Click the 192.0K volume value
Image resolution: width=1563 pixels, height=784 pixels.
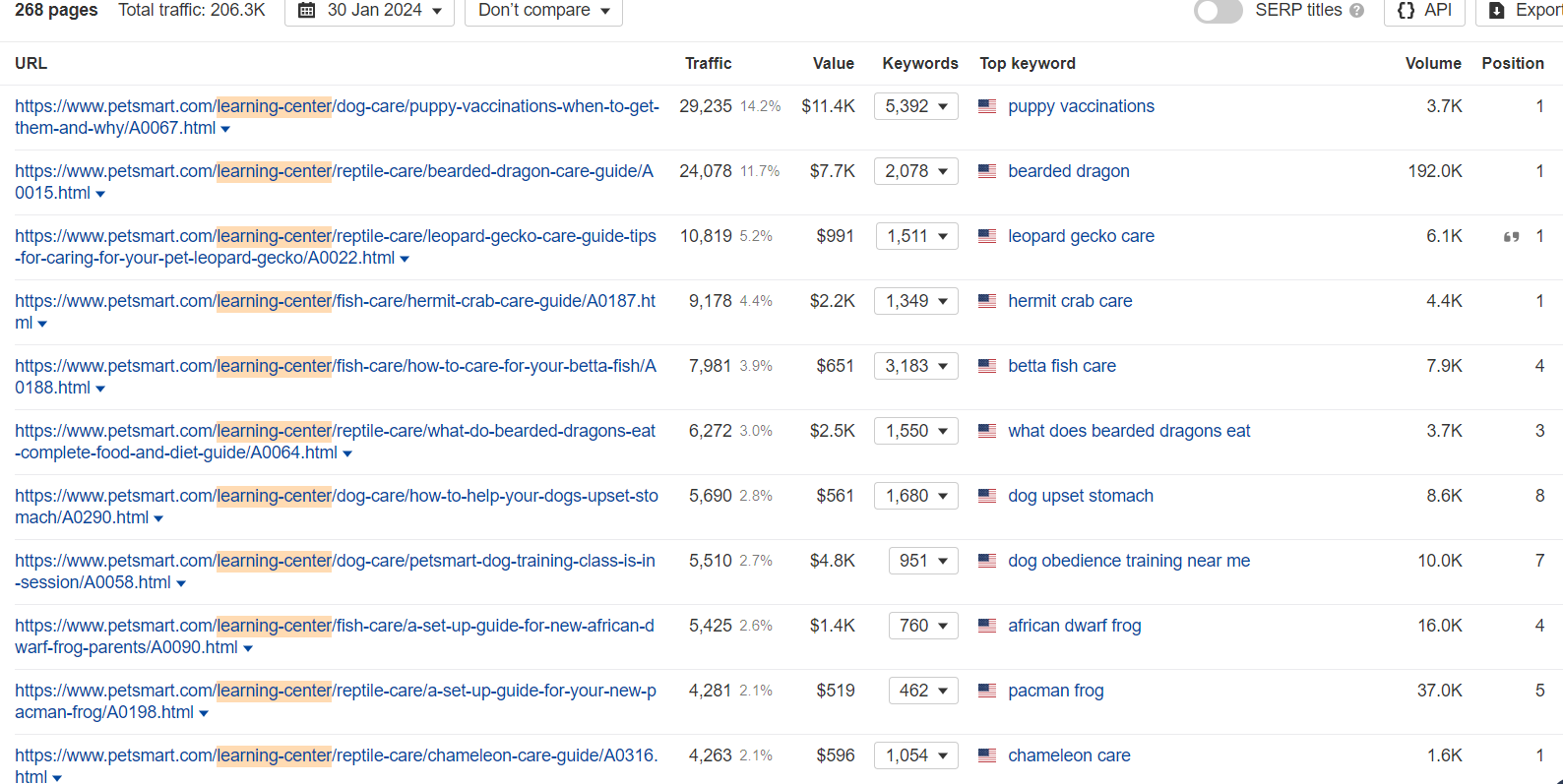[1435, 171]
